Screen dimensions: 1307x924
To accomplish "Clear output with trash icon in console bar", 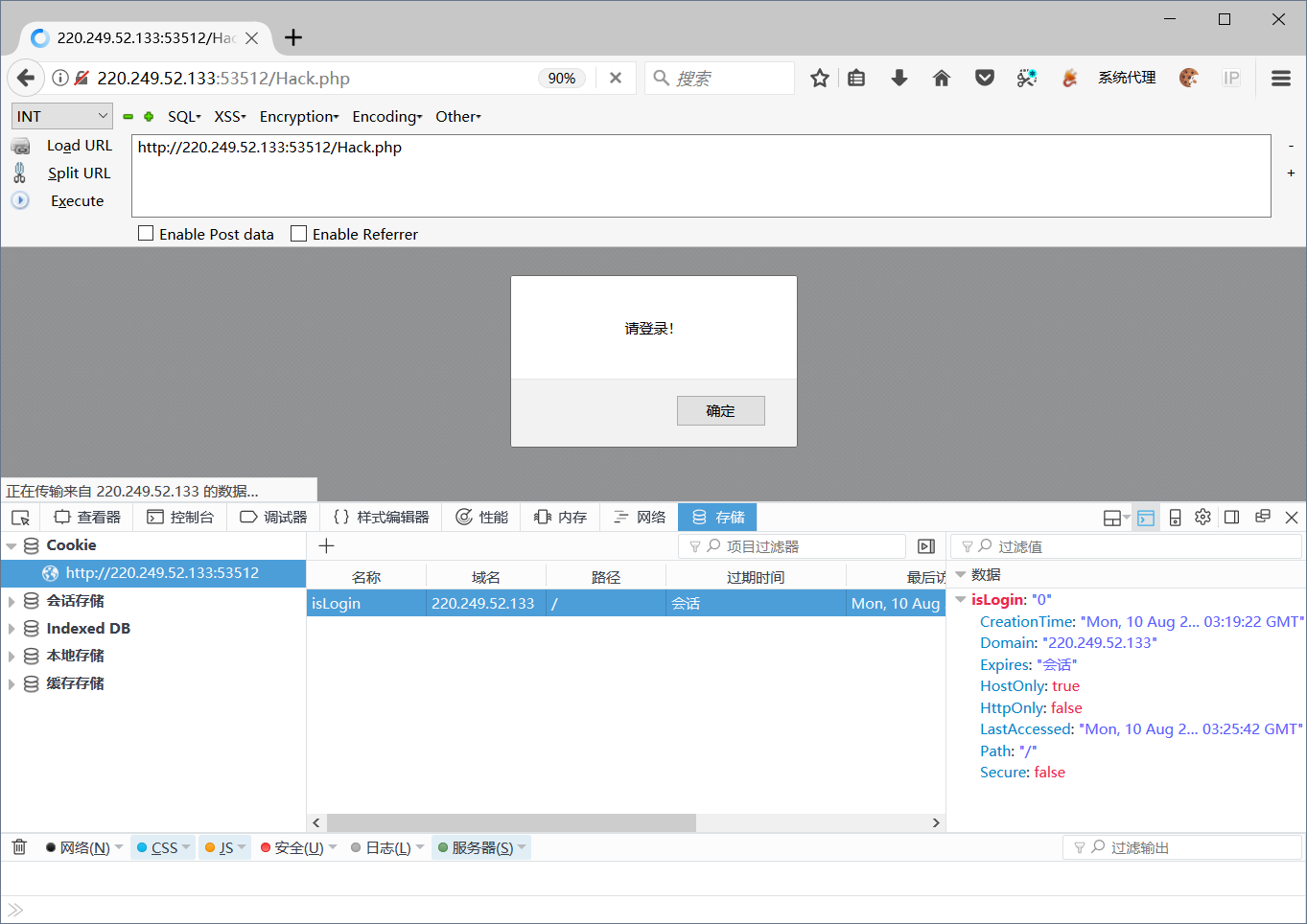I will (x=18, y=846).
